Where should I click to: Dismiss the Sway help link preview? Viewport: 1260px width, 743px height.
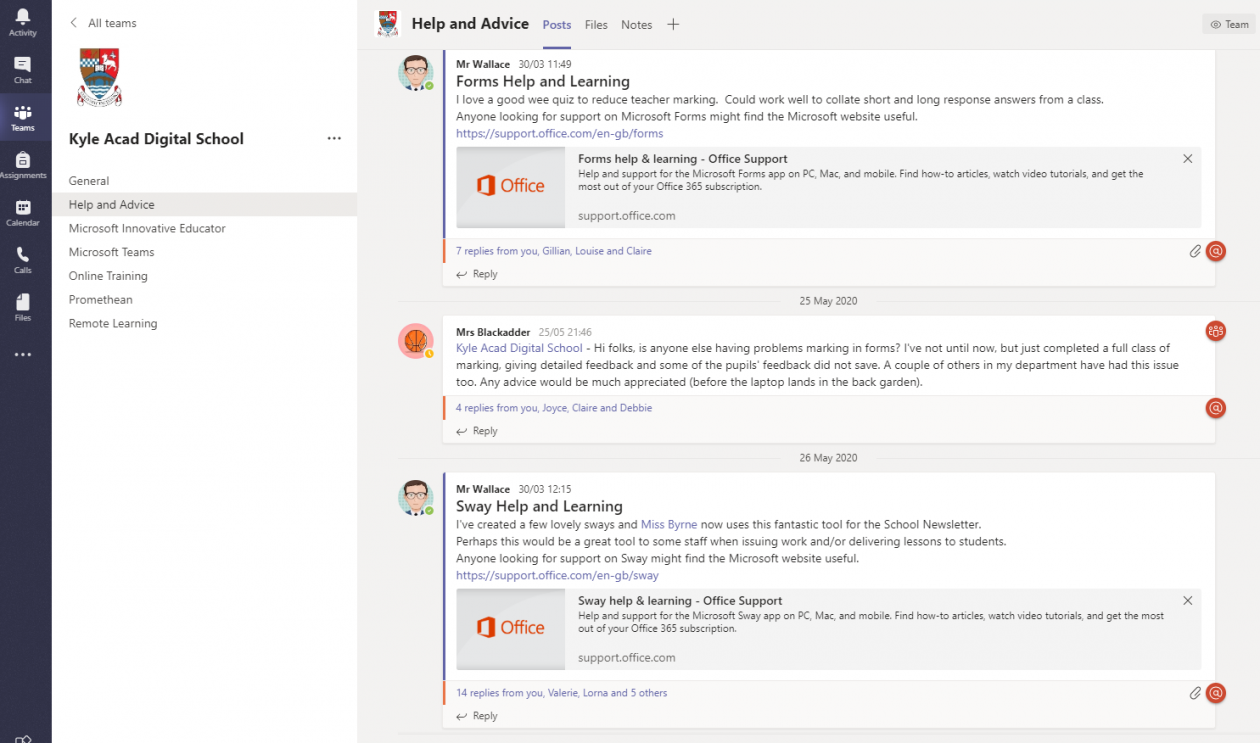coord(1188,601)
